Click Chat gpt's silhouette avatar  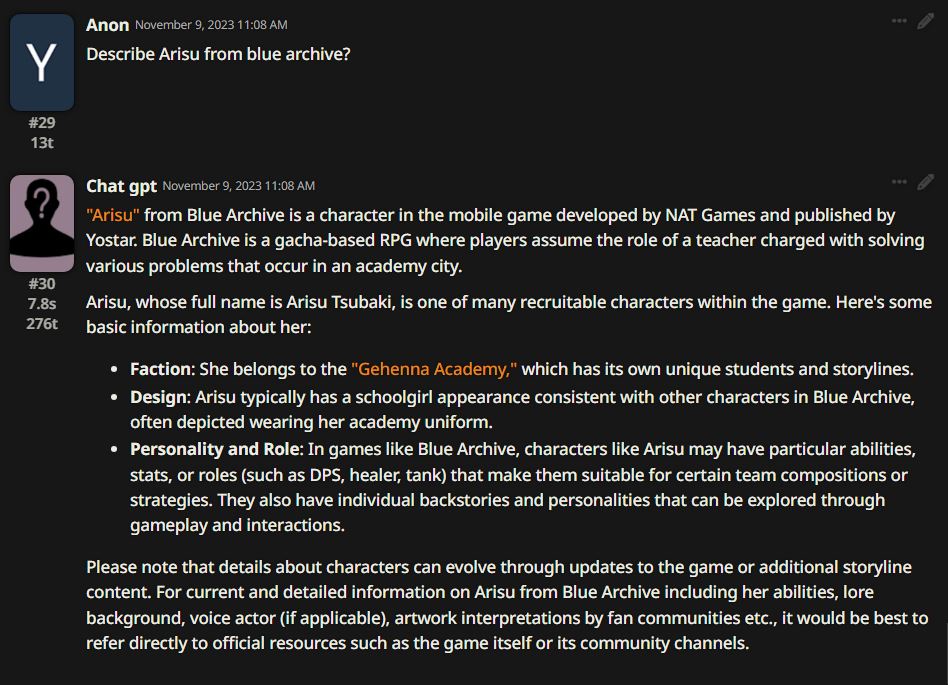tap(42, 223)
